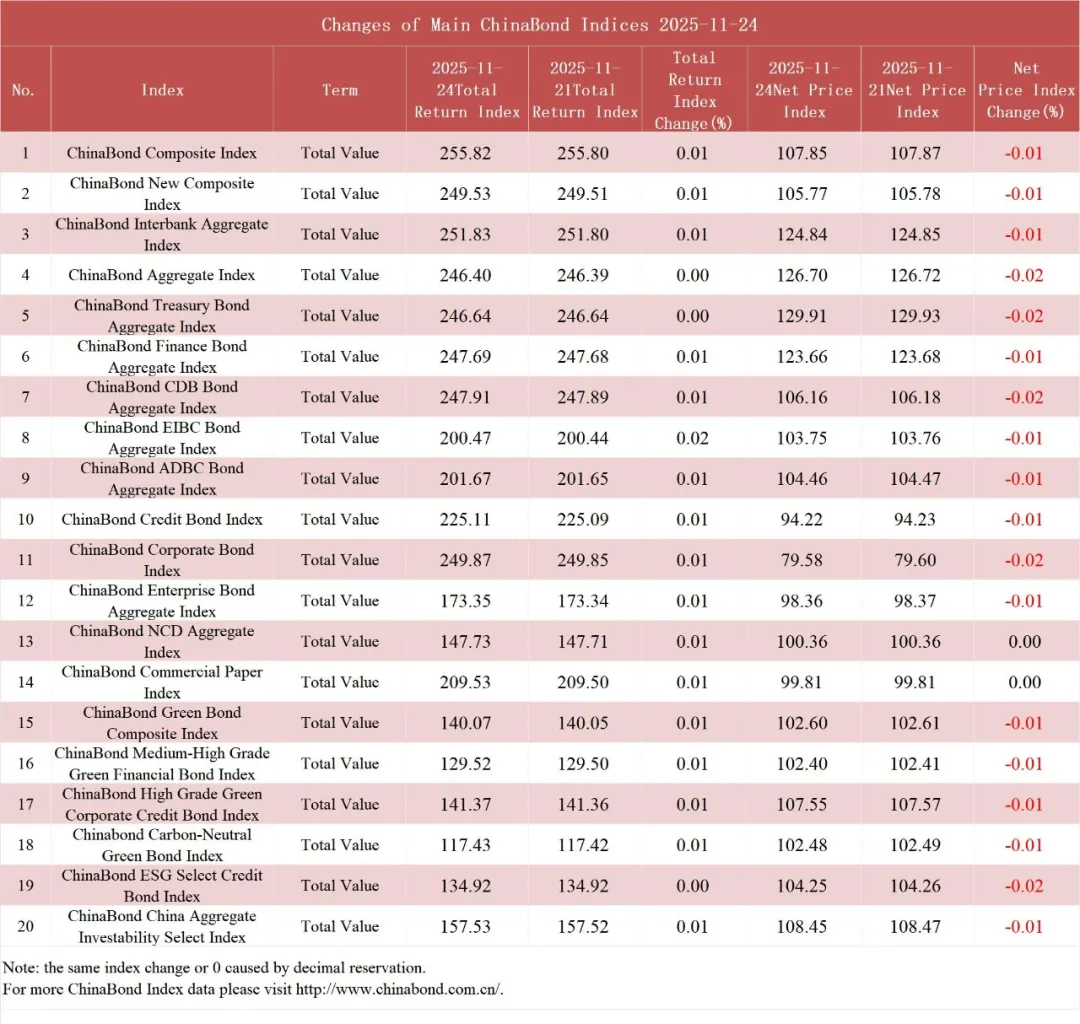Screen dimensions: 1080x1024
Task: Click the decimal reservation note text
Action: pyautogui.click(x=214, y=968)
